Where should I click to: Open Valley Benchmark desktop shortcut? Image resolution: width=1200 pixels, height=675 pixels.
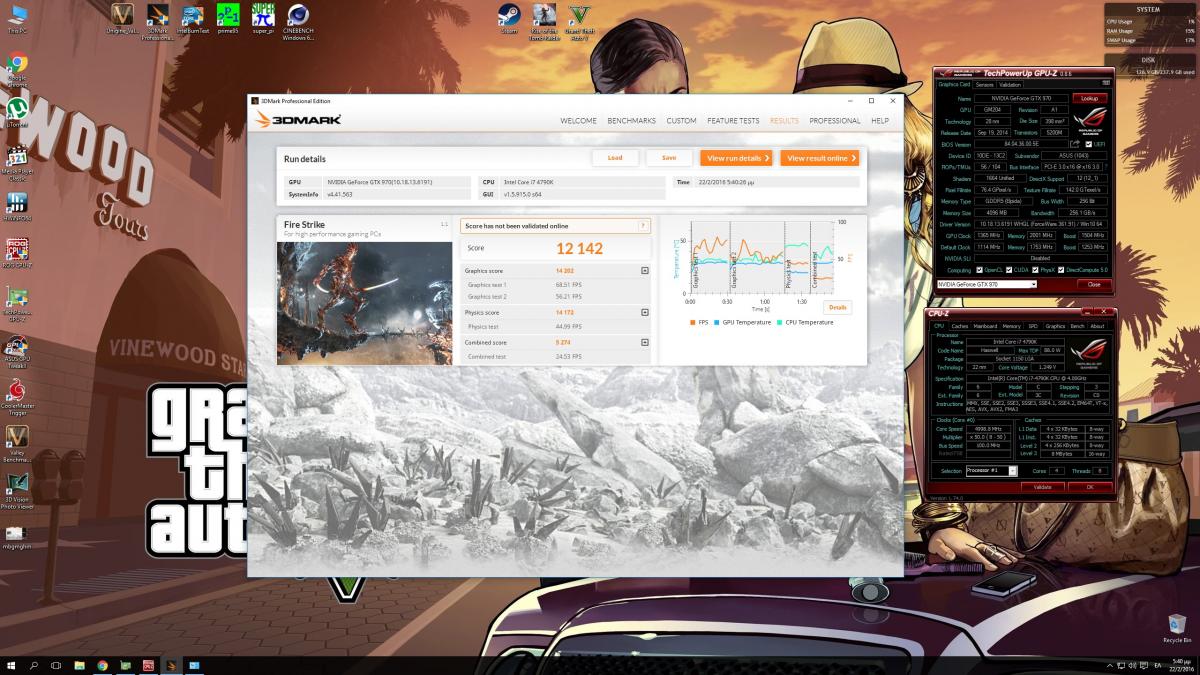click(16, 444)
